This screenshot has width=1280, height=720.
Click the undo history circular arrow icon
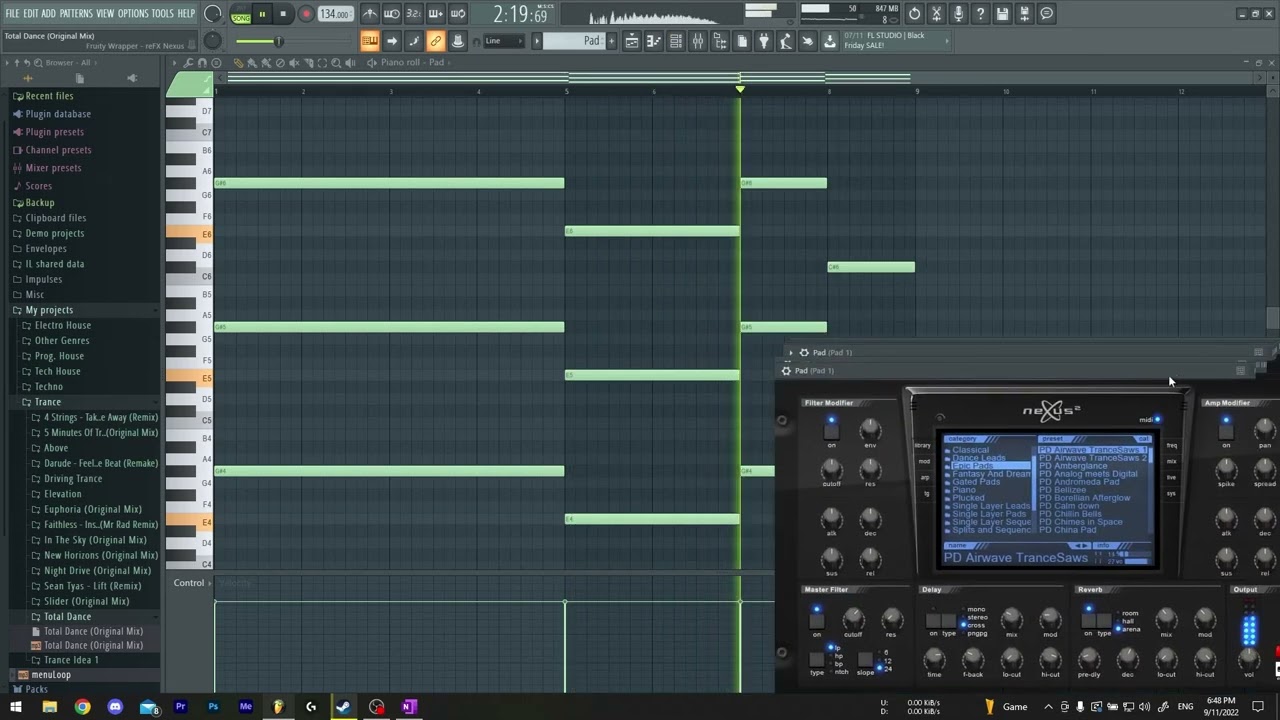tap(914, 14)
